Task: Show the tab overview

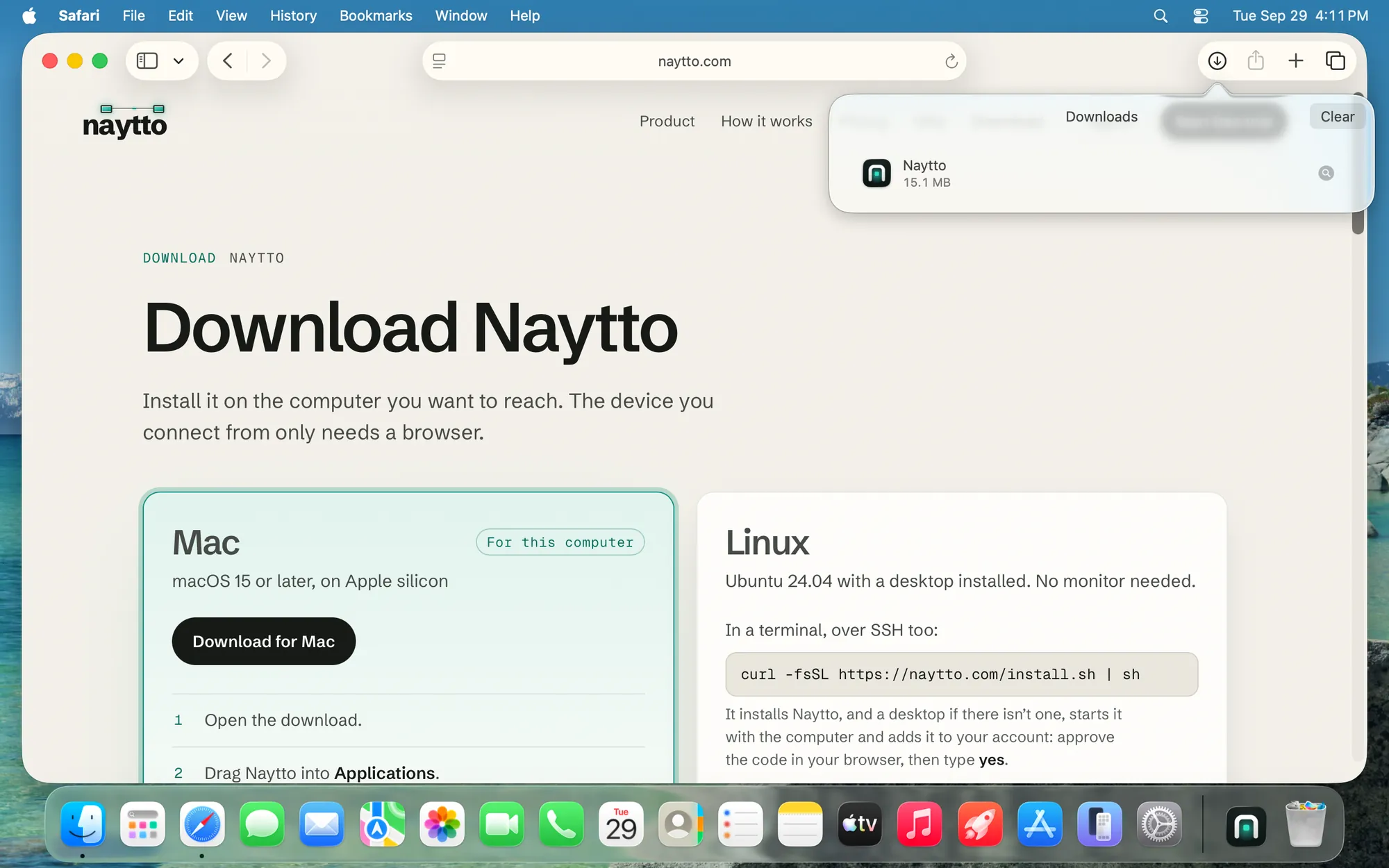Action: 1335,61
